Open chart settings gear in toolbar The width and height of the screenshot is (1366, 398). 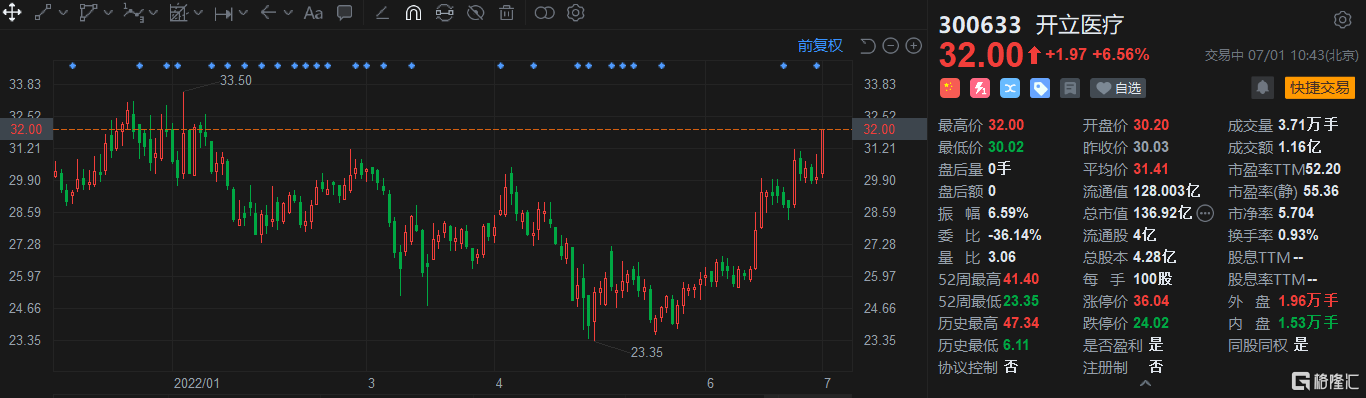pyautogui.click(x=575, y=13)
